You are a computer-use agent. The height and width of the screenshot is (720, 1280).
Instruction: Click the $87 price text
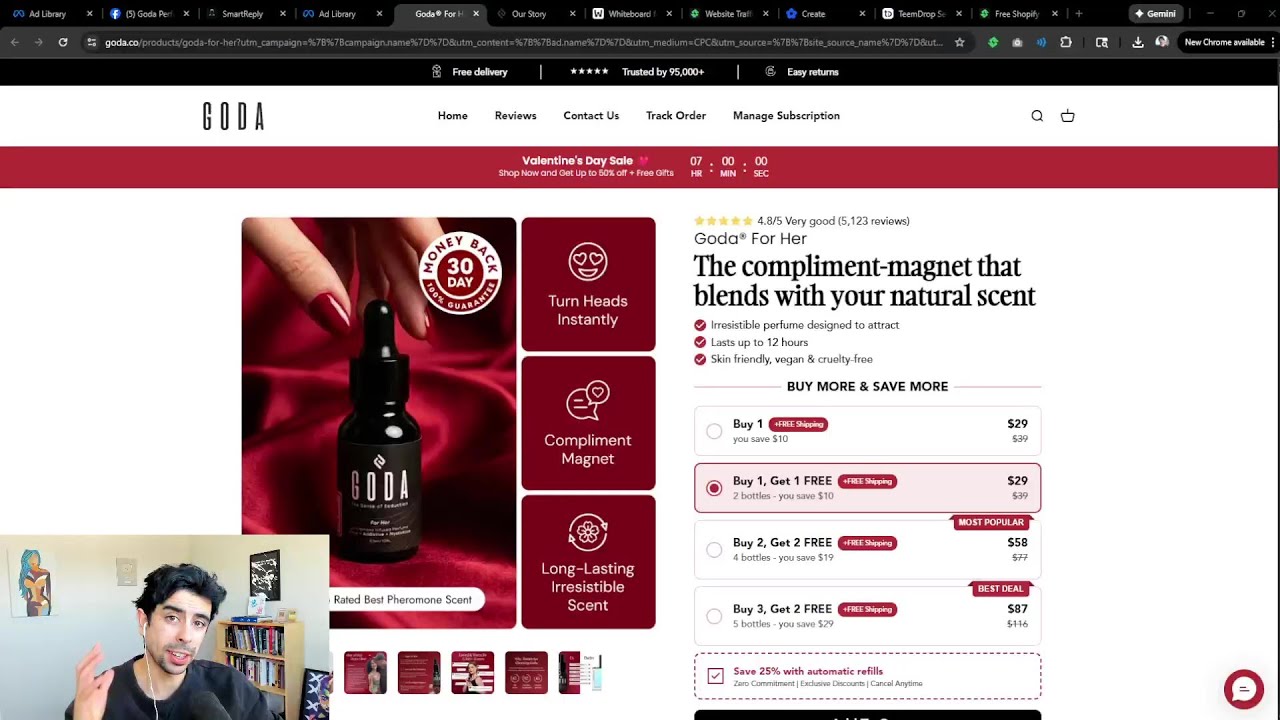pos(1017,609)
